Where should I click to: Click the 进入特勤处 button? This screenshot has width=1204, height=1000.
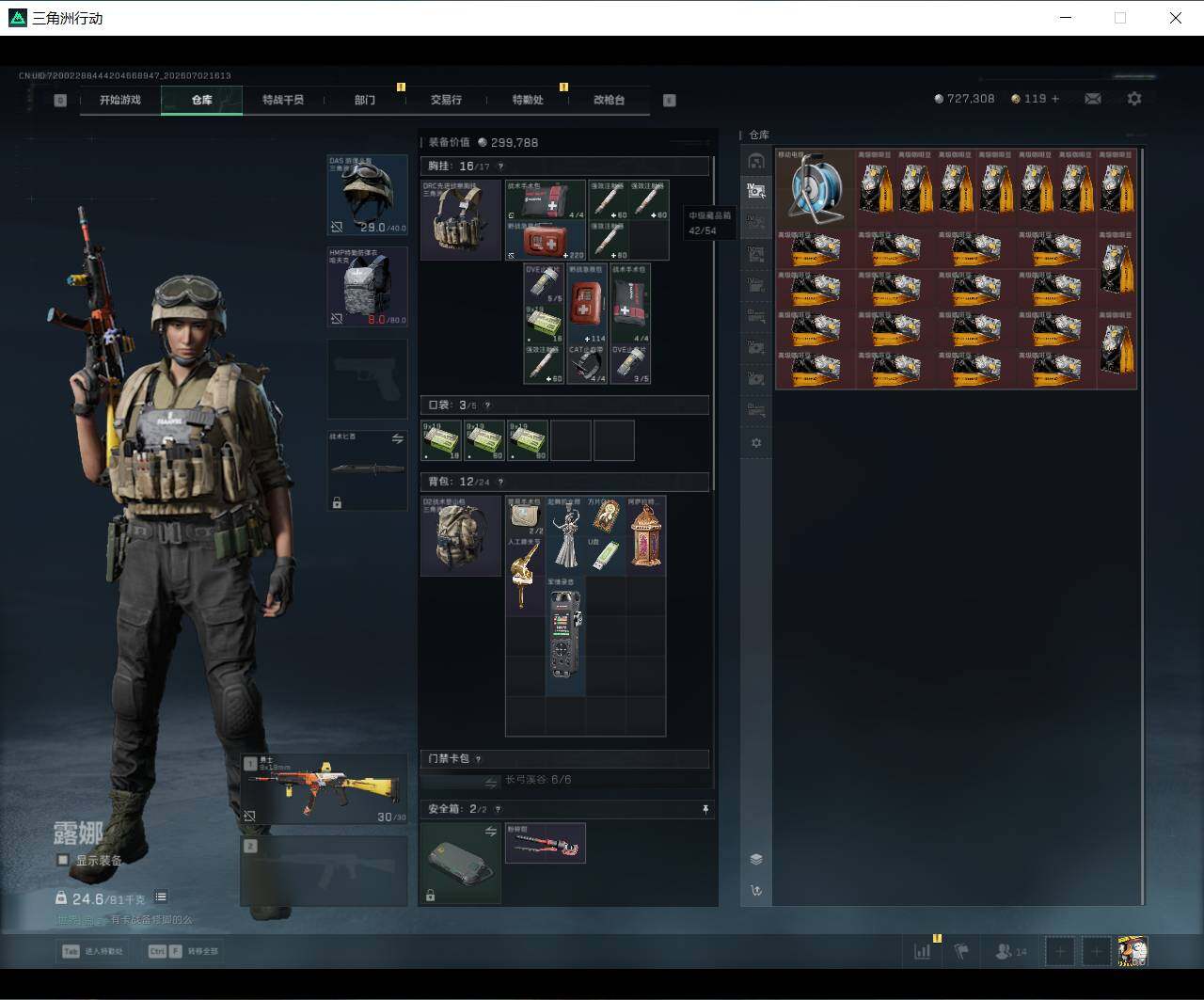pos(93,951)
